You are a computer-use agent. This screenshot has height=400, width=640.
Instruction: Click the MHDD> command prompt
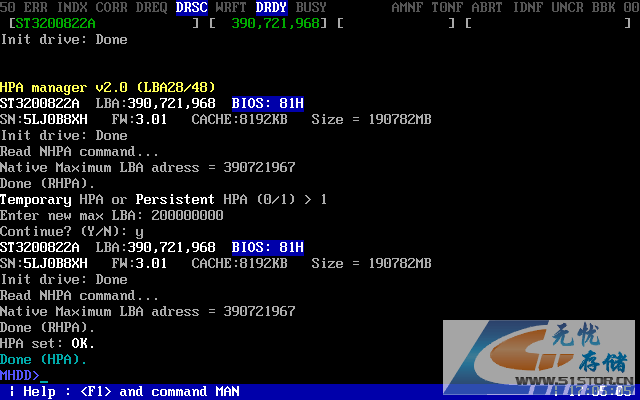point(20,375)
